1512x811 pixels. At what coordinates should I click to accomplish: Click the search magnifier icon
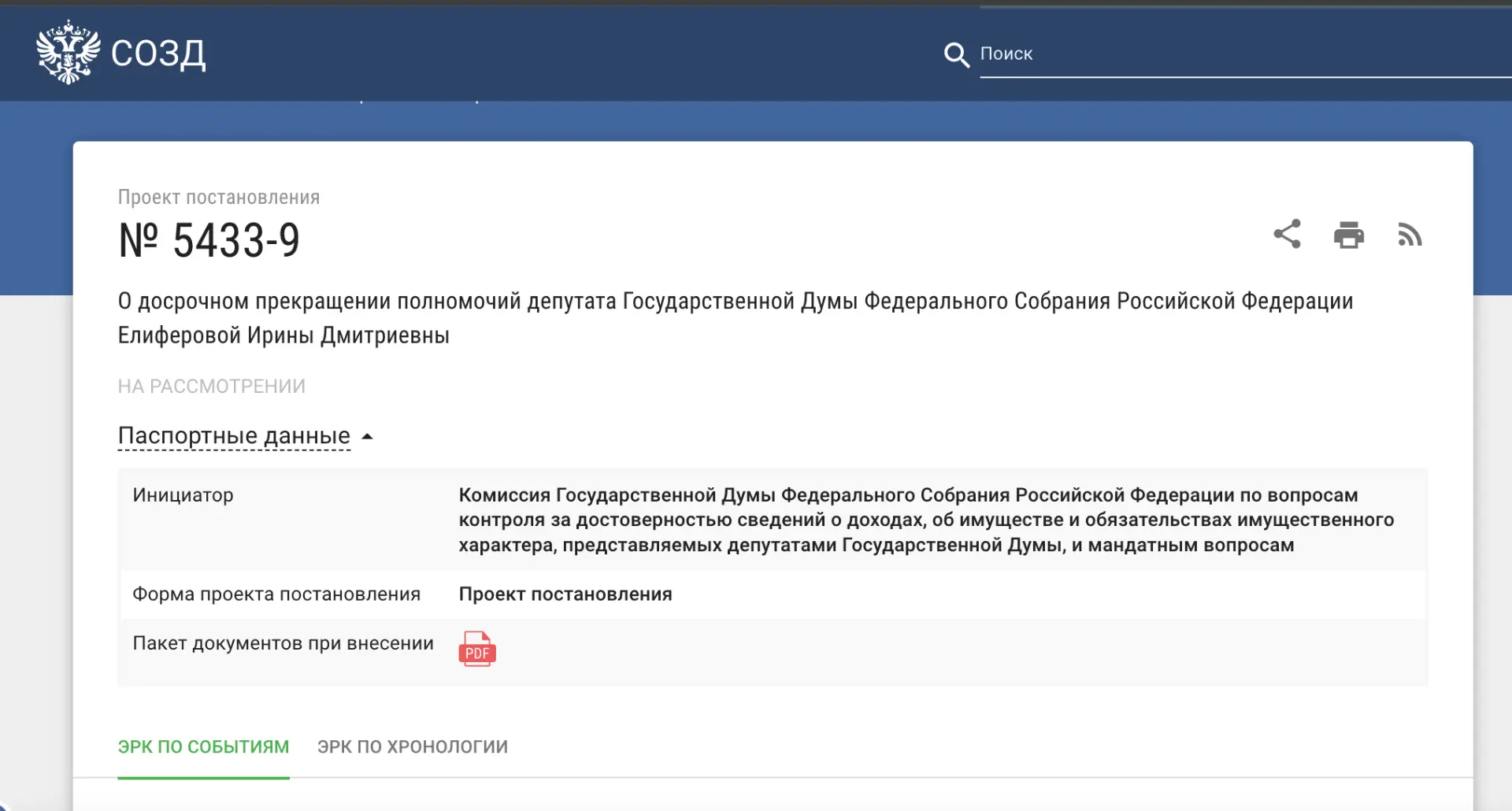tap(956, 54)
